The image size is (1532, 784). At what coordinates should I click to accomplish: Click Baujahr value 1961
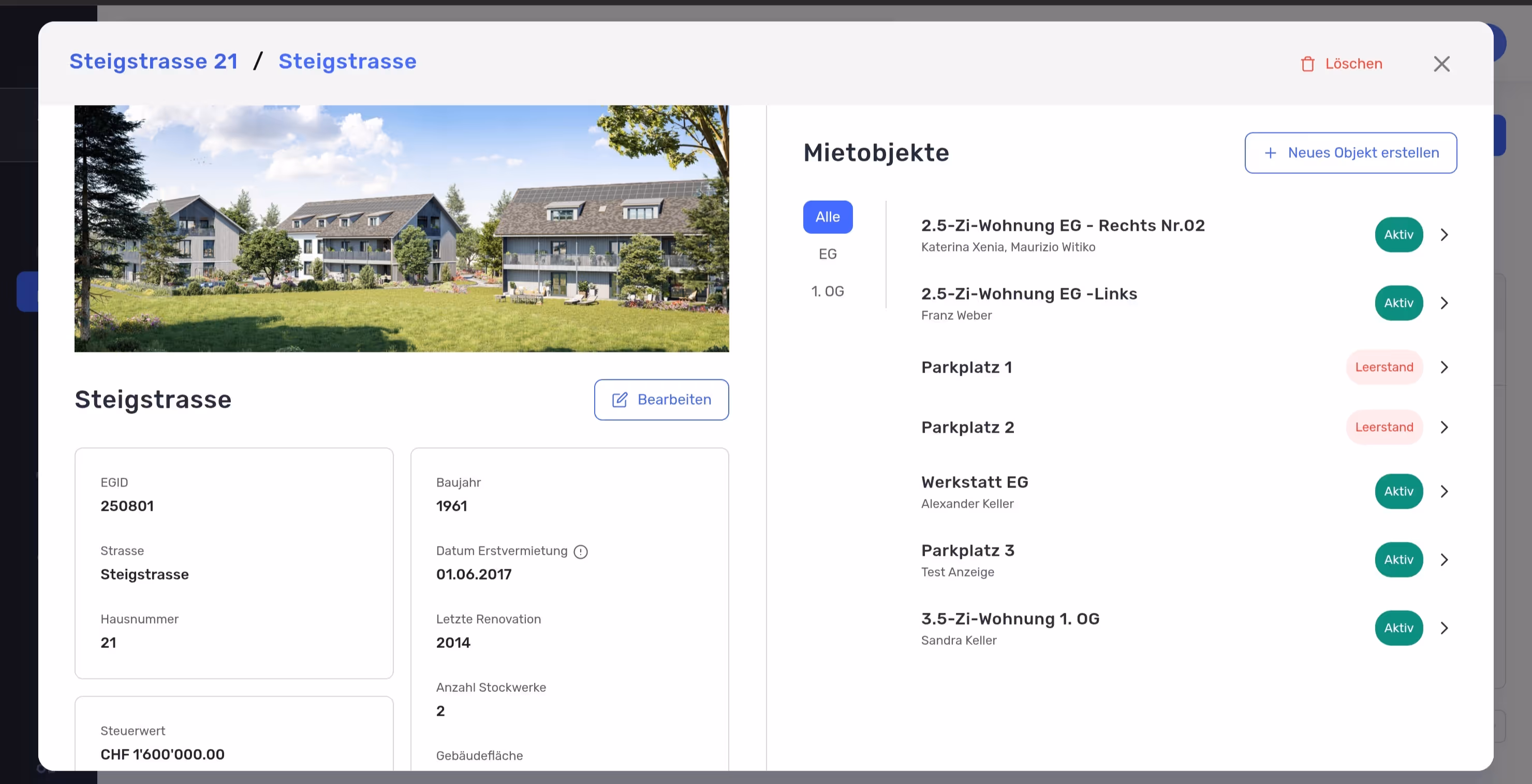tap(451, 506)
